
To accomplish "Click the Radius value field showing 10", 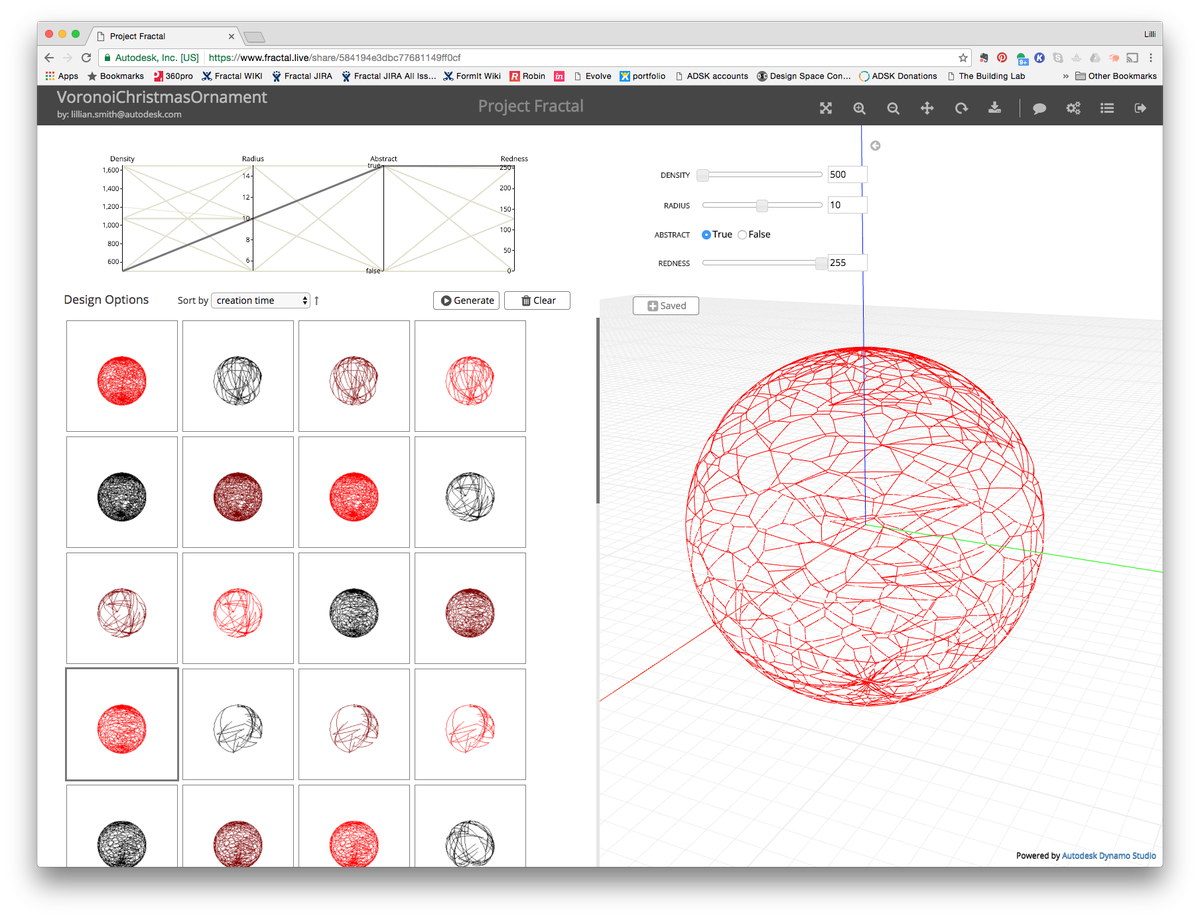I will pyautogui.click(x=847, y=205).
